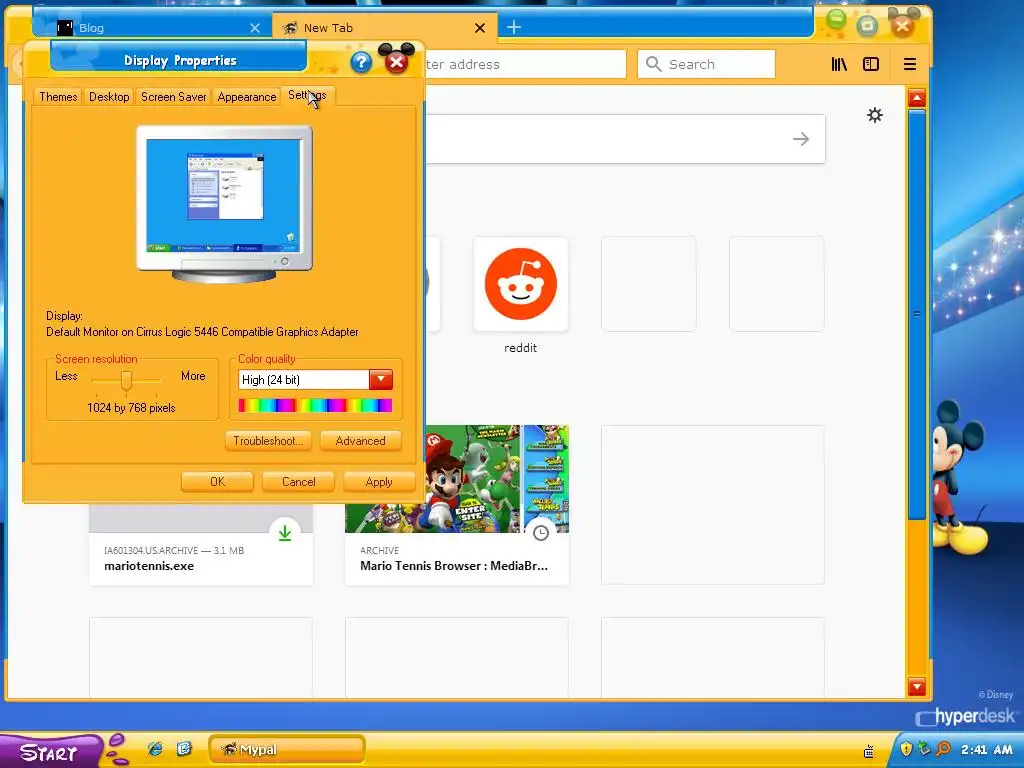Image resolution: width=1024 pixels, height=768 pixels.
Task: Click the security shield tray icon
Action: click(x=906, y=748)
